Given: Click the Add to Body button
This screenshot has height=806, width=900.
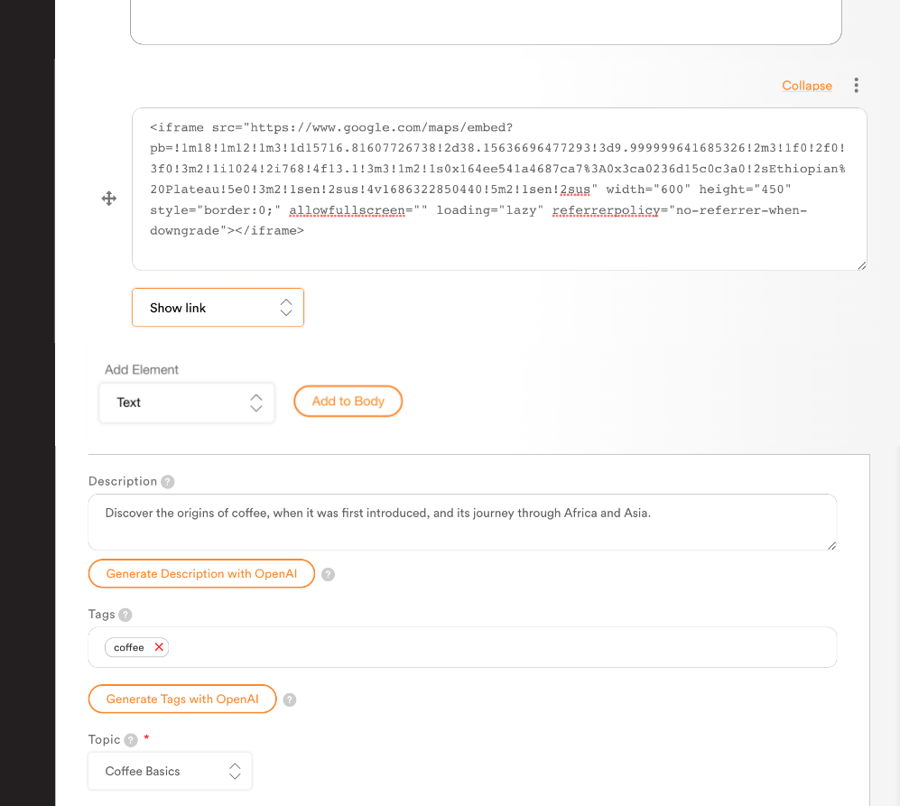Looking at the screenshot, I should [347, 401].
